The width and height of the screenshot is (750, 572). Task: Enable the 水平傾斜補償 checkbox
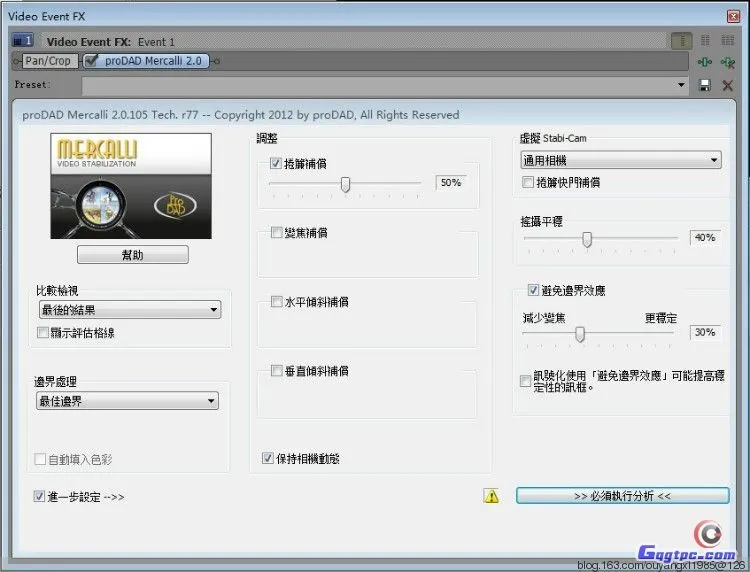click(276, 301)
